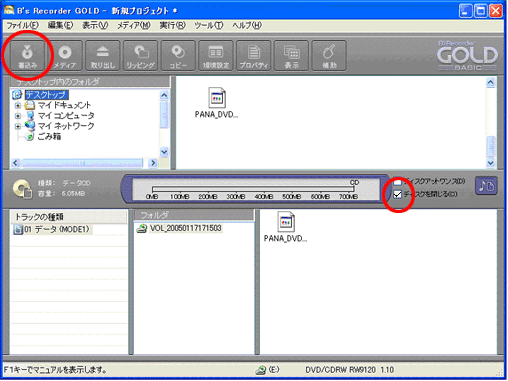This screenshot has width=508, height=381.
Task: Expand the マイ ドキュメント tree node
Action: point(18,106)
